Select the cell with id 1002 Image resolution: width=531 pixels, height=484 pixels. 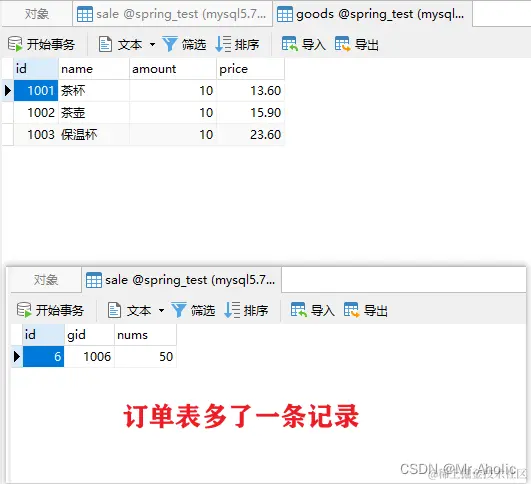36,112
